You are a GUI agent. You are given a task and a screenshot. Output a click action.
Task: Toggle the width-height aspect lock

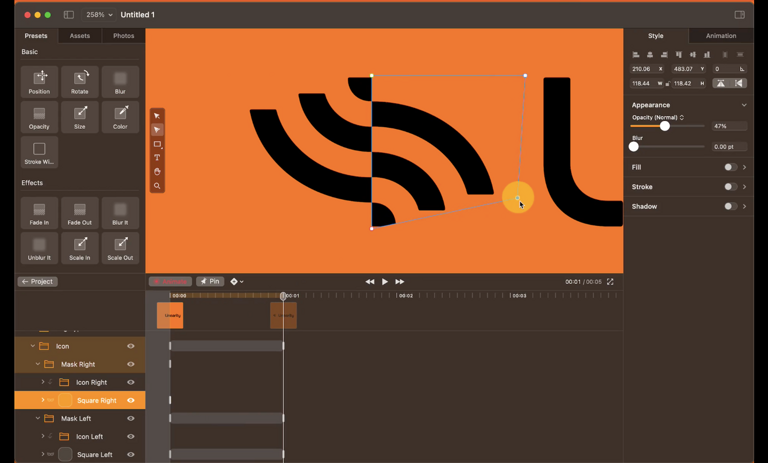(x=668, y=84)
